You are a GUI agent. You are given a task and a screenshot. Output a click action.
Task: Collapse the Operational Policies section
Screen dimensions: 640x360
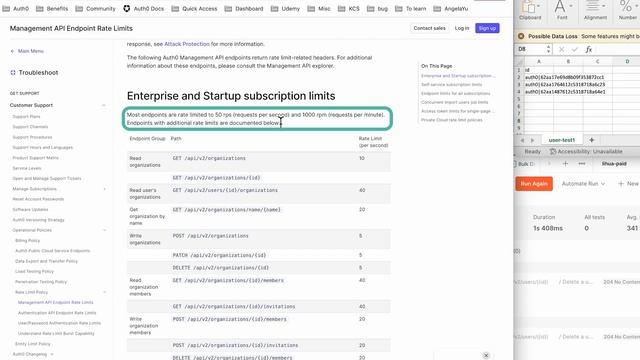tap(104, 230)
